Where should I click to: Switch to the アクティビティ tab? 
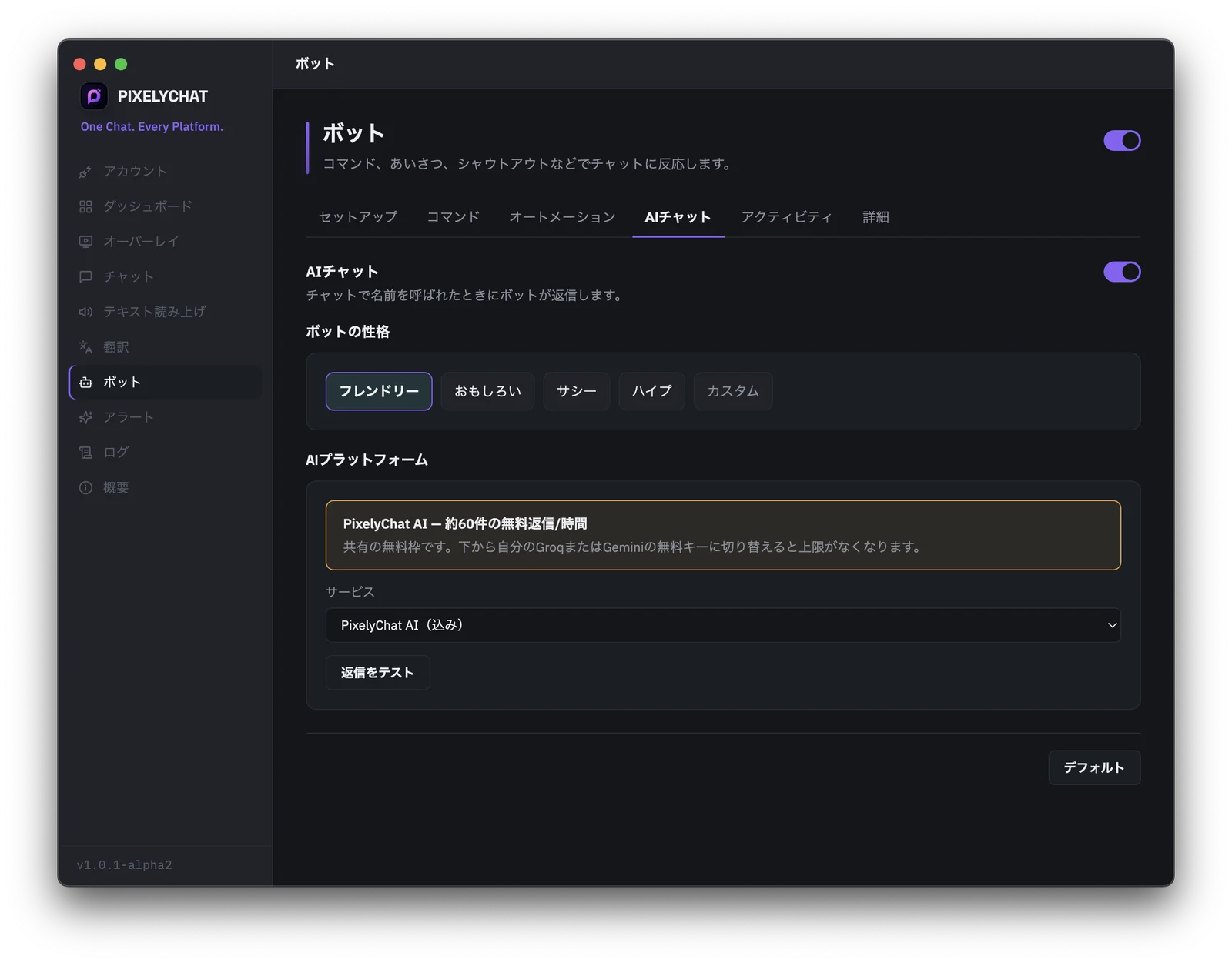click(786, 217)
